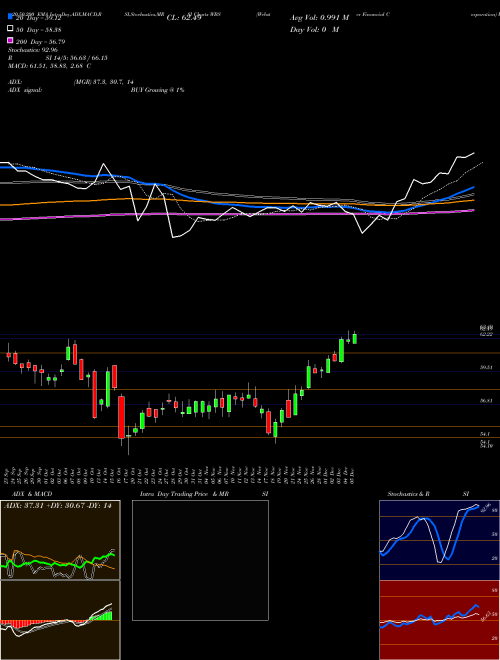Click the 'Stochastics: 92.96' reading
Screen dimensions: 500x660
pos(33,50)
